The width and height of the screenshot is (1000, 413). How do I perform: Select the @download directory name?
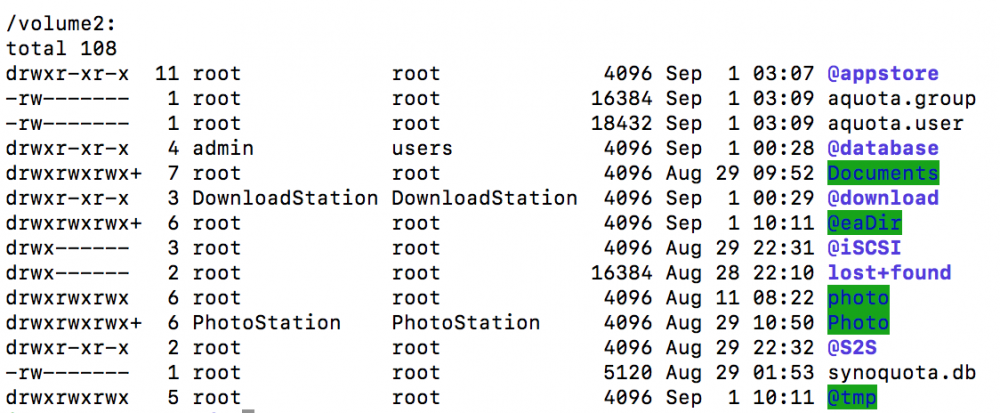point(882,198)
